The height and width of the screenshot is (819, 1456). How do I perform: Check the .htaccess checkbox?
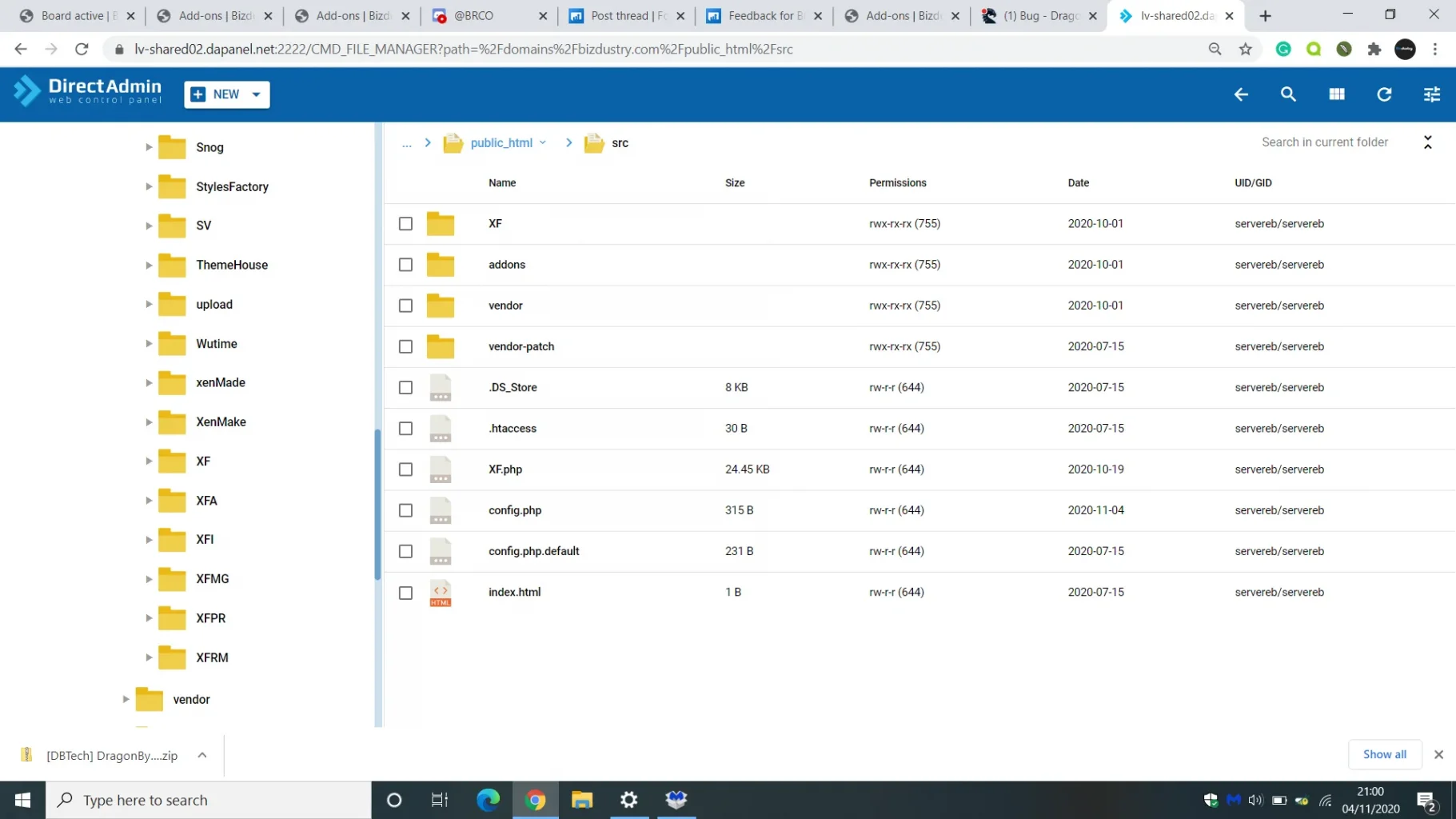pos(405,429)
